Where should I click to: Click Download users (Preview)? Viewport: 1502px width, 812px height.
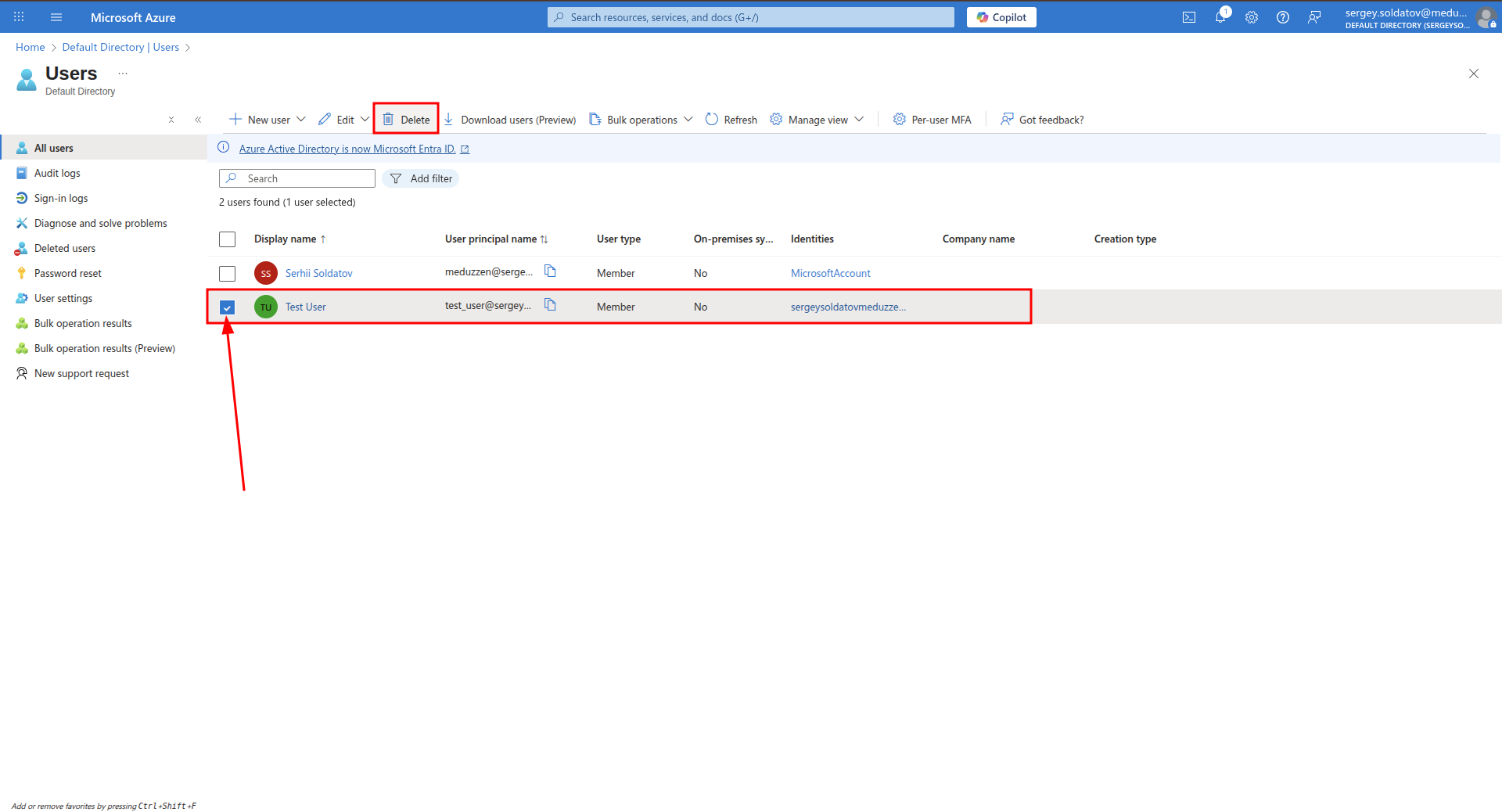tap(510, 120)
